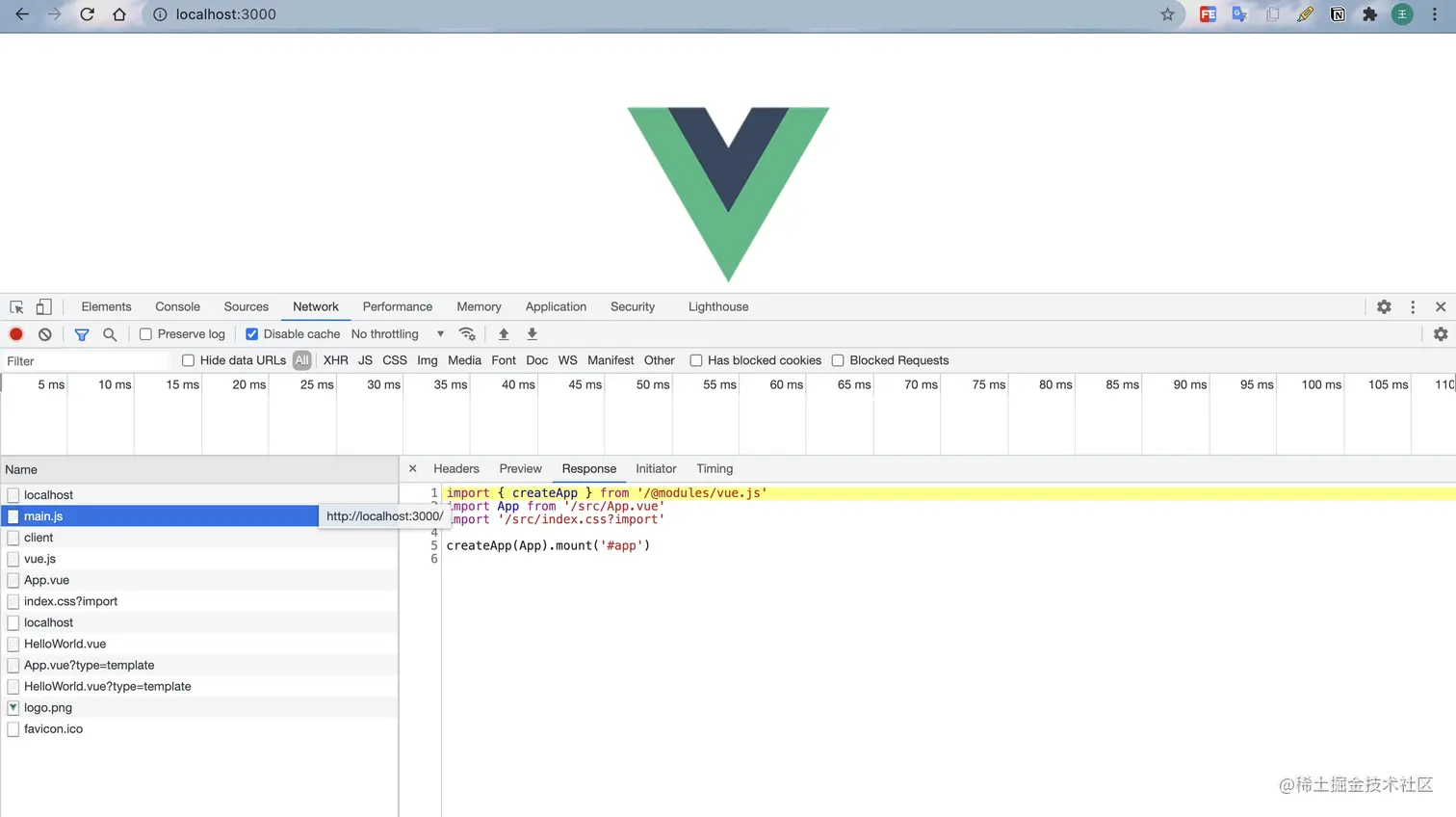
Task: Toggle the network filter funnel
Action: click(x=82, y=333)
